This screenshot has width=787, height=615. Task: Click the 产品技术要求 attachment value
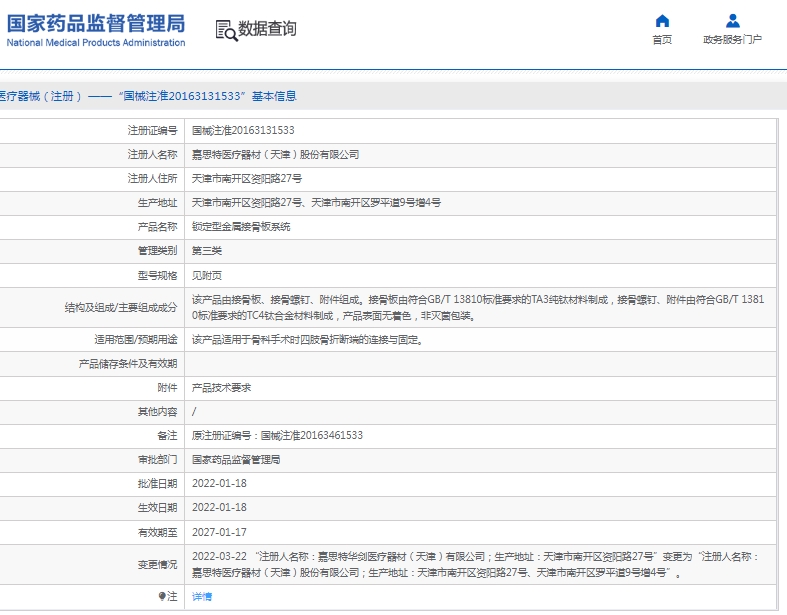tap(221, 388)
